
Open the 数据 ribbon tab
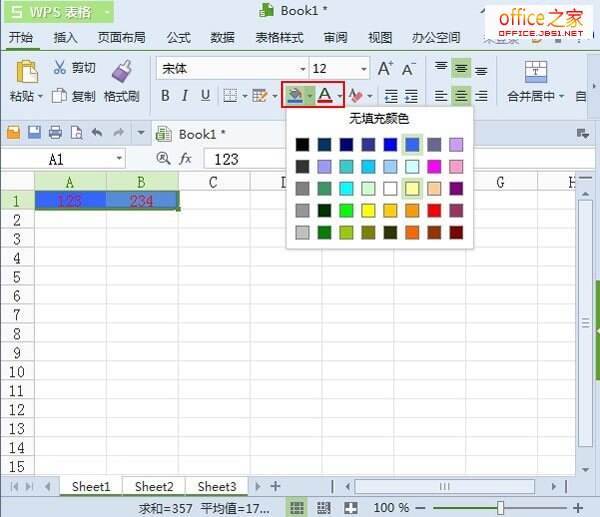tap(222, 38)
